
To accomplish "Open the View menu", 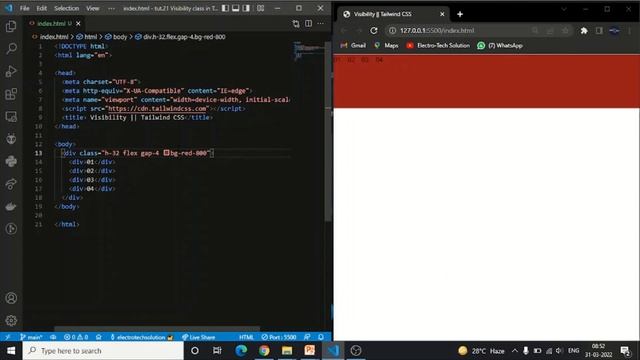I will click(x=93, y=8).
